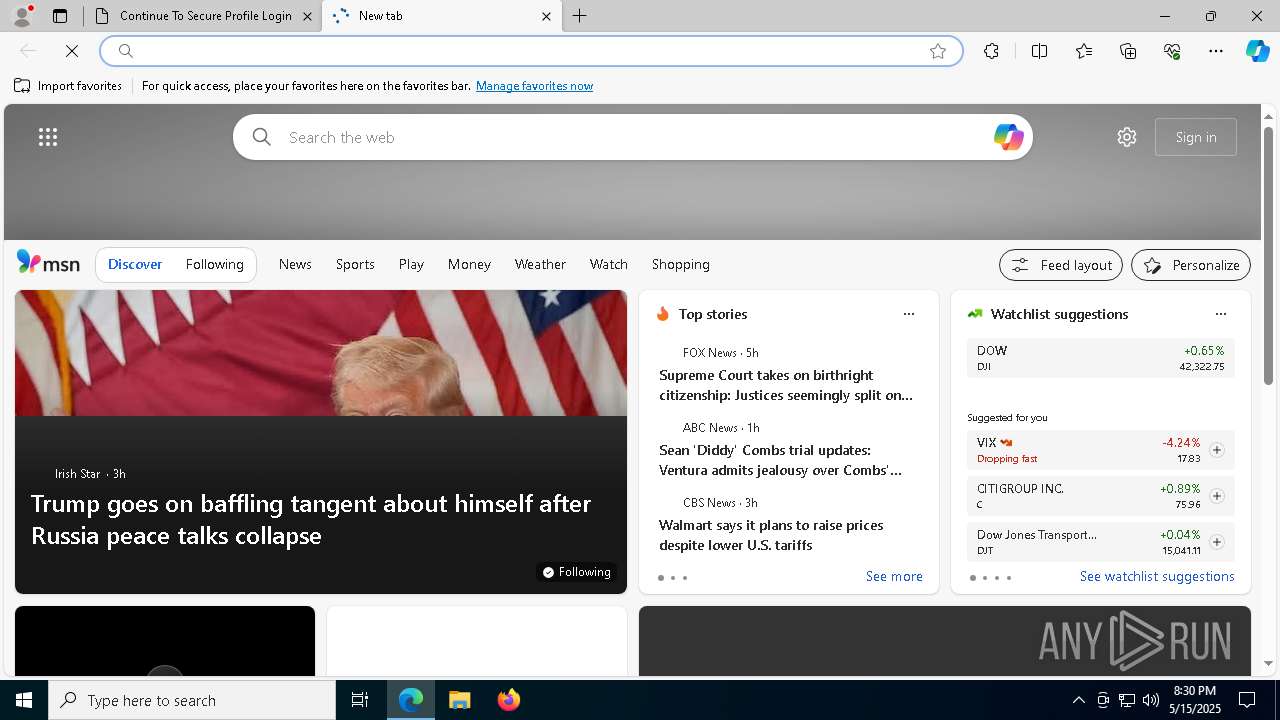
Task: Select the Discover tab
Action: (135, 264)
